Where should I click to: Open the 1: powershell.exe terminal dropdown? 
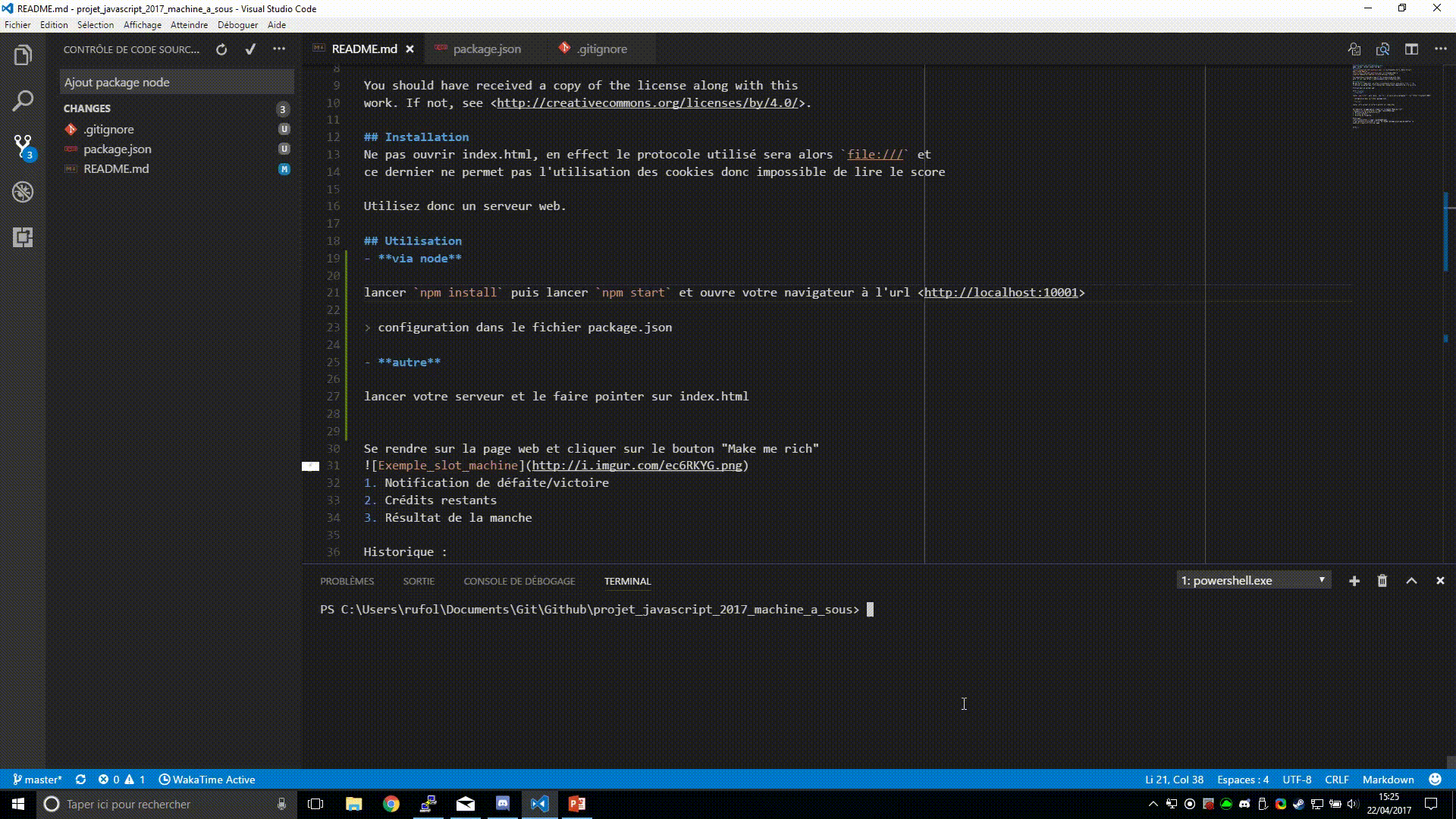pos(1253,579)
